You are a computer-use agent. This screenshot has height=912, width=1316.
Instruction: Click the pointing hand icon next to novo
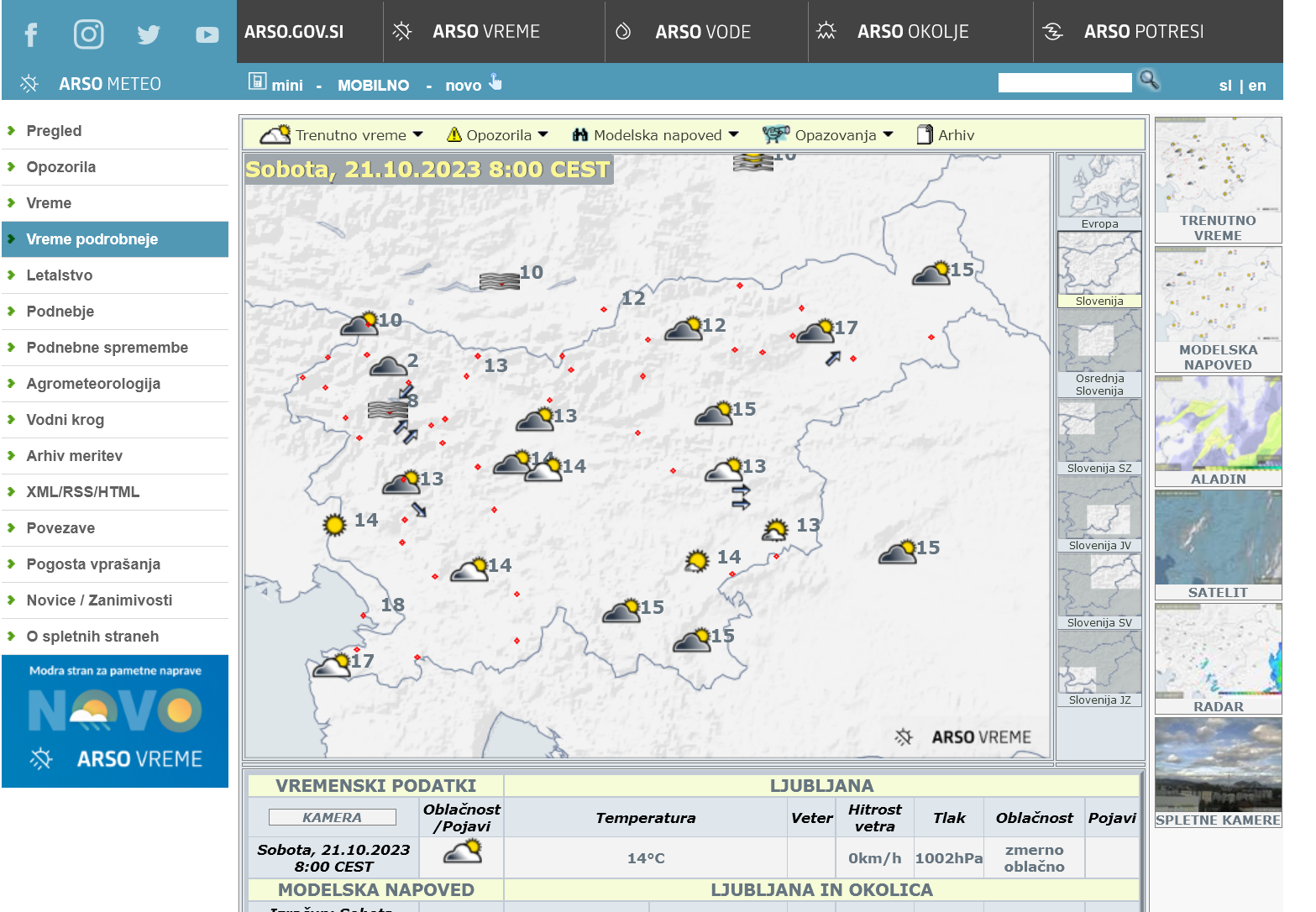click(x=495, y=81)
